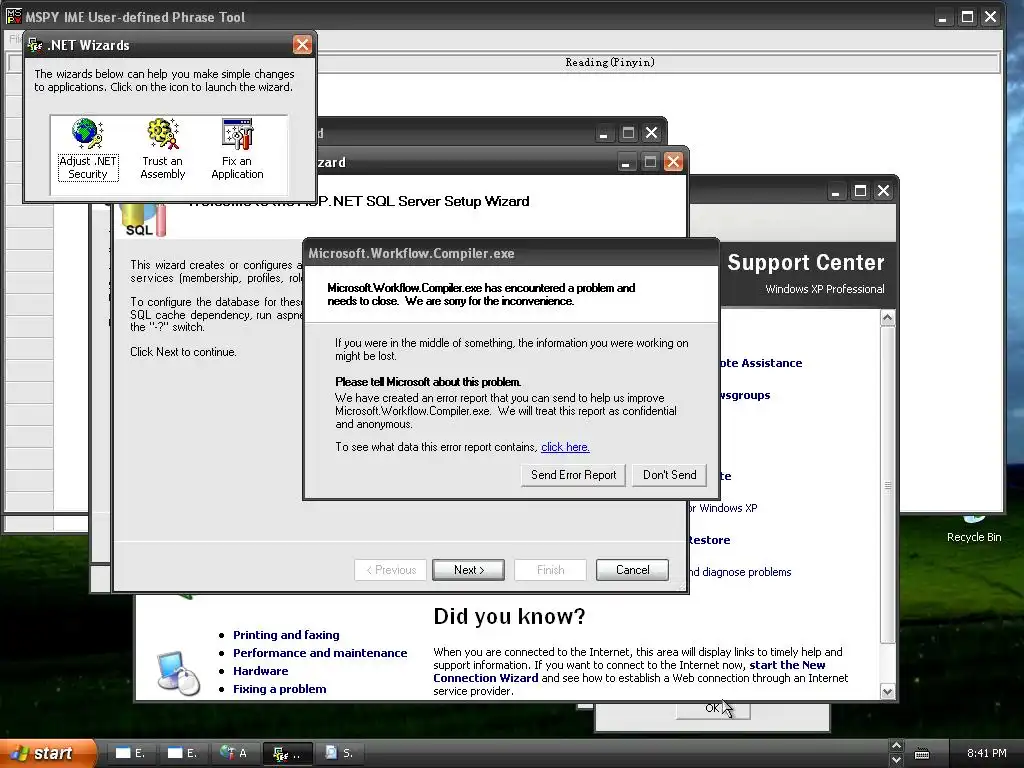Switch to the 'S.' taskbar button
The image size is (1024, 768).
tap(340, 753)
